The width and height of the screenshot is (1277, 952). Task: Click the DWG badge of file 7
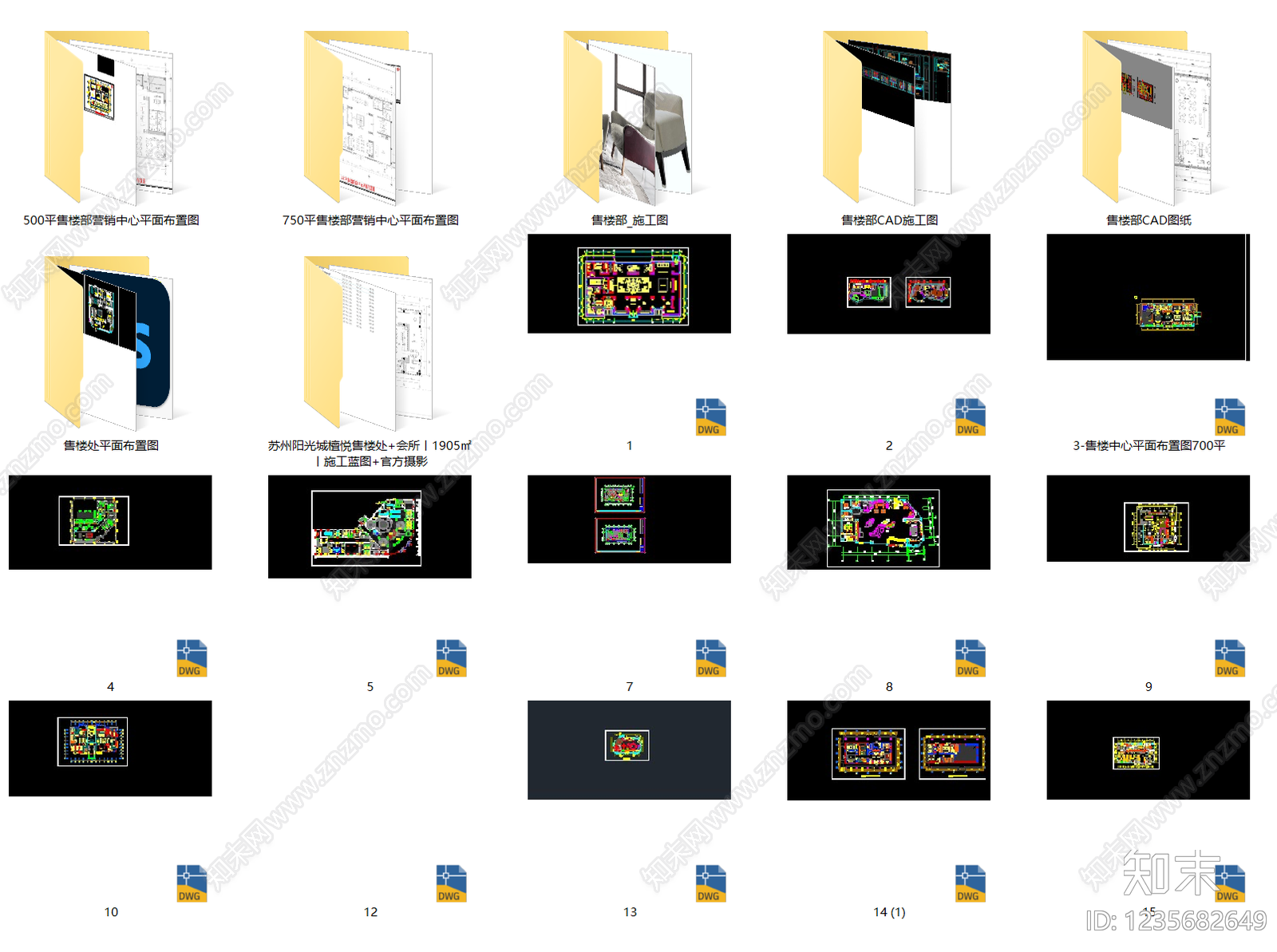coord(710,658)
